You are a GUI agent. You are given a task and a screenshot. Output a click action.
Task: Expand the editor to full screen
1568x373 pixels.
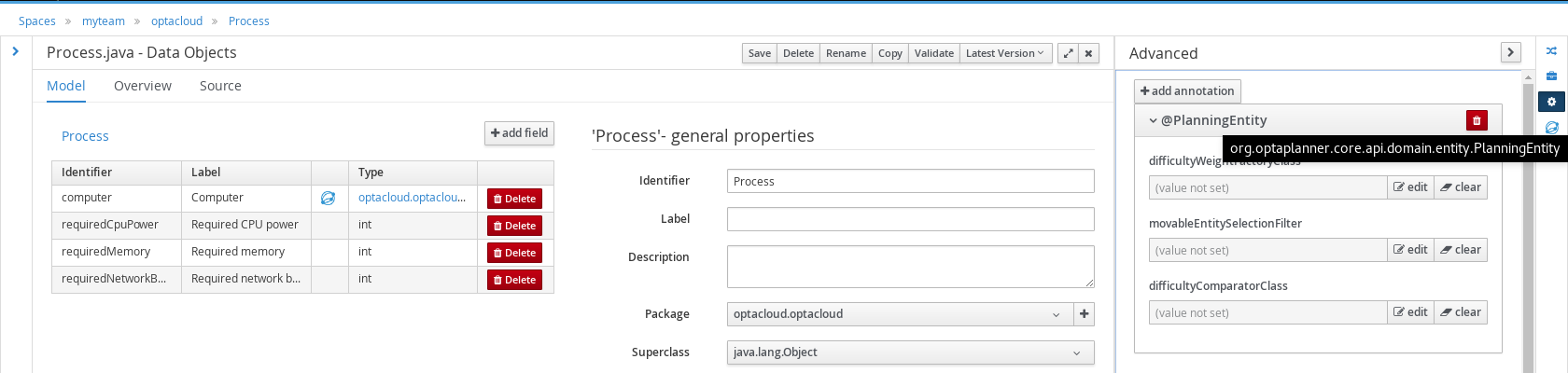pos(1068,53)
